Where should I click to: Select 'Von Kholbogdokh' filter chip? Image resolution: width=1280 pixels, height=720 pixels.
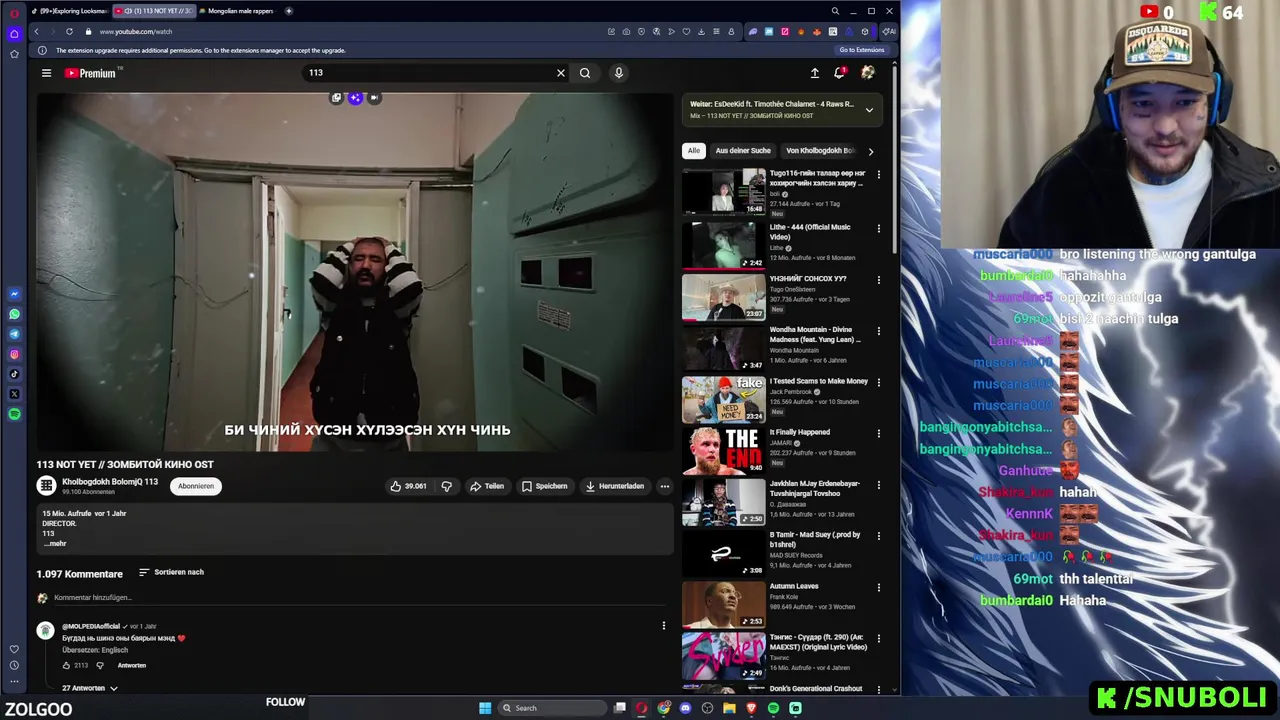pos(820,151)
